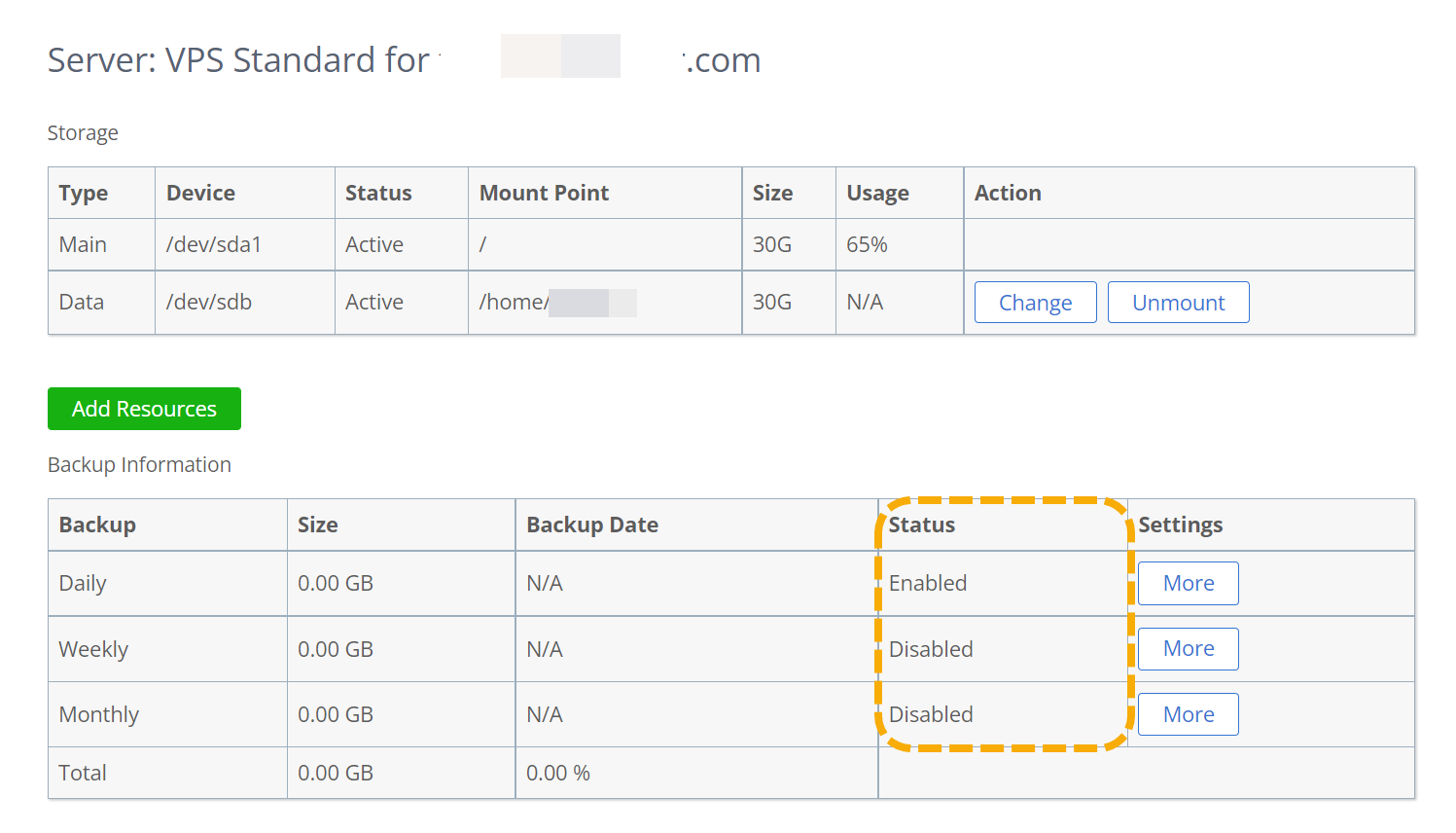Viewport: 1456px width, 833px height.
Task: Click the Enabled status of the Daily backup
Action: click(x=927, y=582)
